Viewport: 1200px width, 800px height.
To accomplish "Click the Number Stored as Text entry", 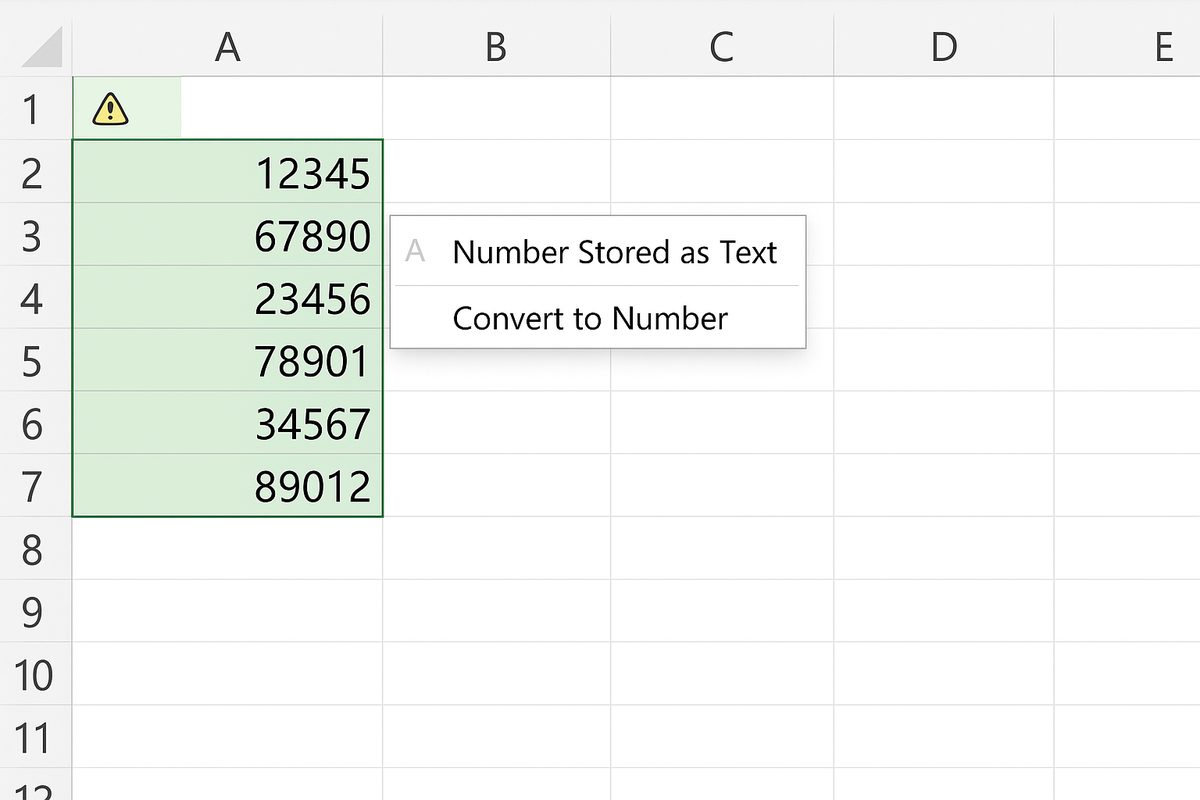I will [597, 252].
